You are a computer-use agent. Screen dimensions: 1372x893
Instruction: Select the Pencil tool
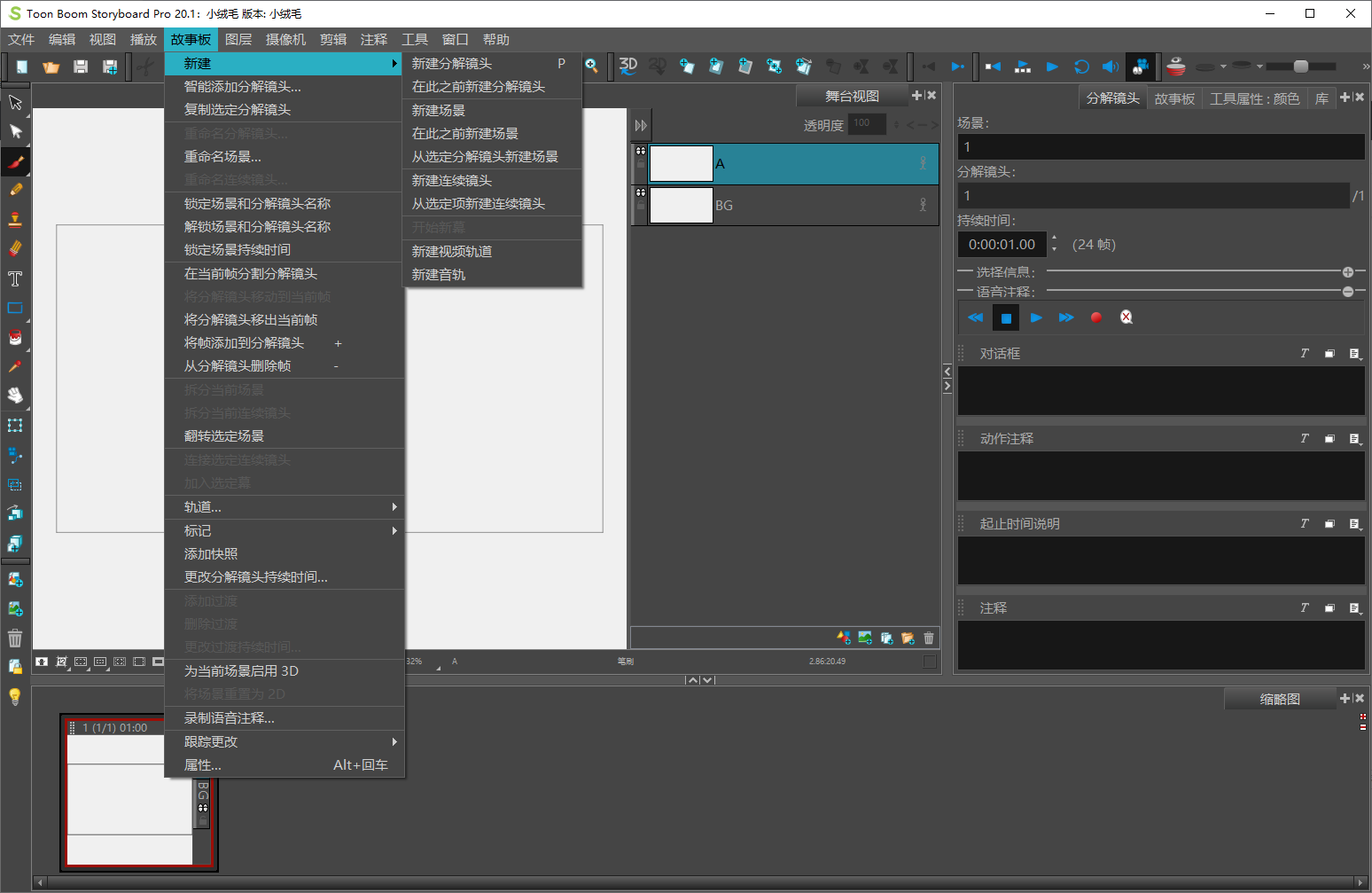point(15,190)
